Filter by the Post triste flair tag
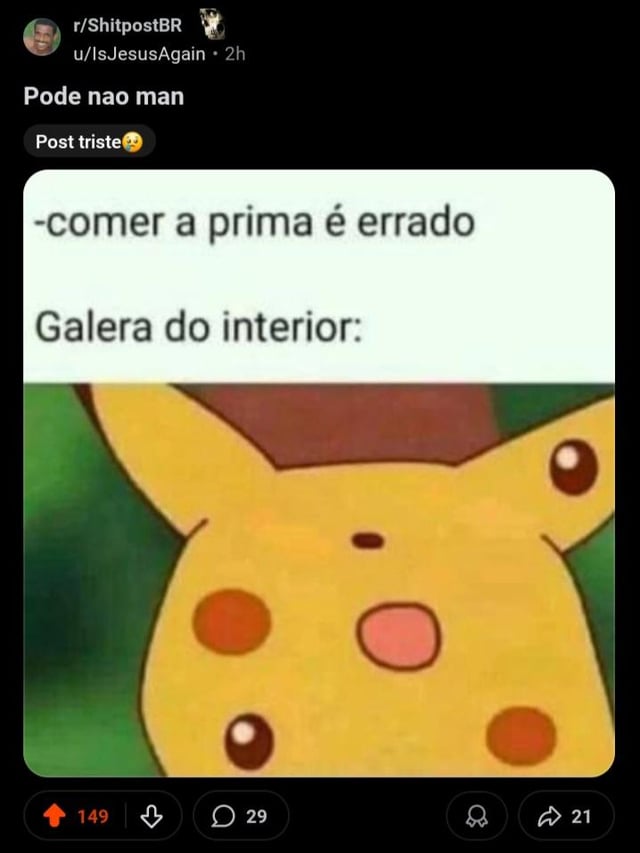Viewport: 640px width, 853px height. coord(89,142)
